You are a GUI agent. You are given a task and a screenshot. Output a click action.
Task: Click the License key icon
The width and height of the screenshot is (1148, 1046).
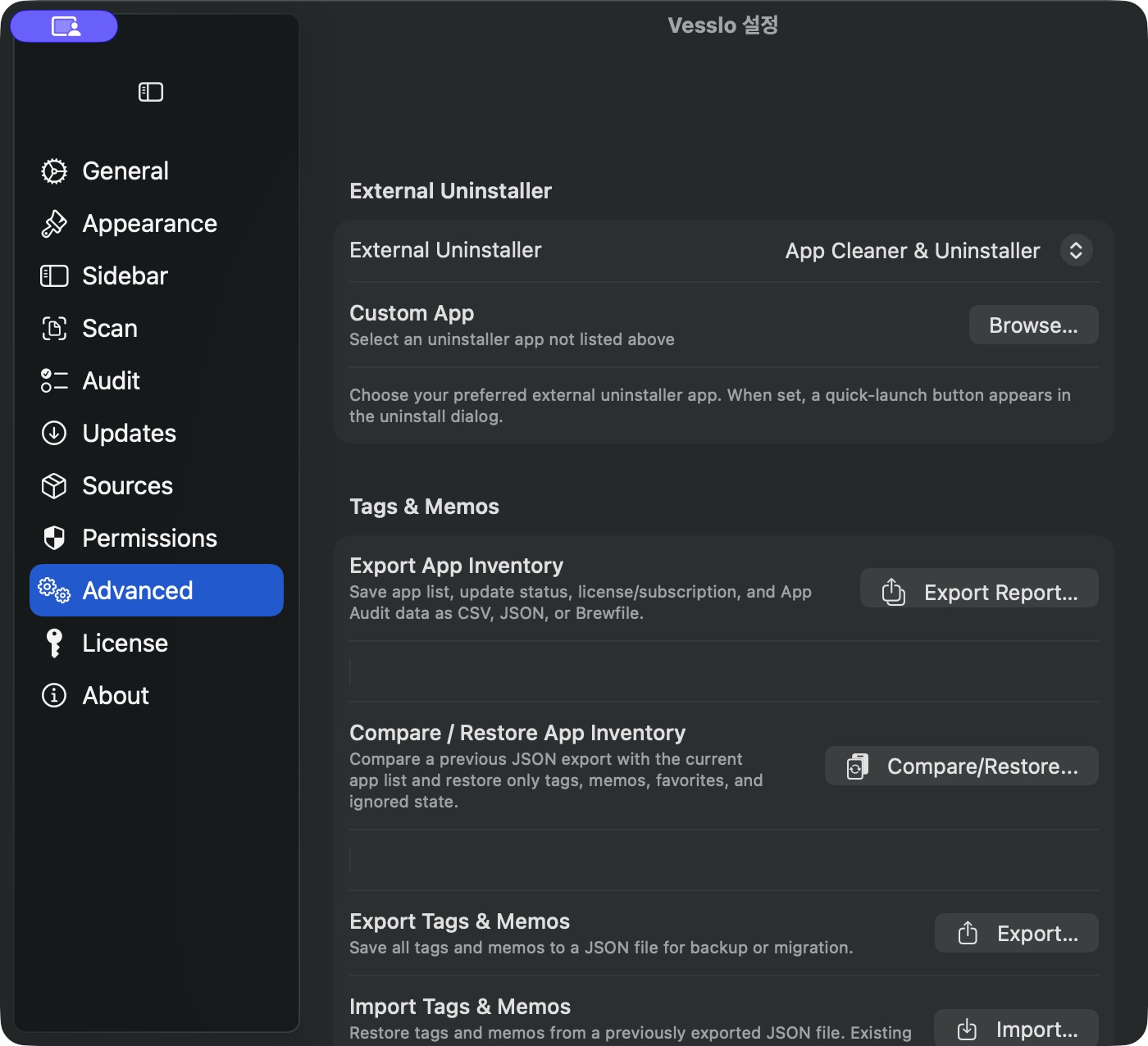tap(54, 644)
